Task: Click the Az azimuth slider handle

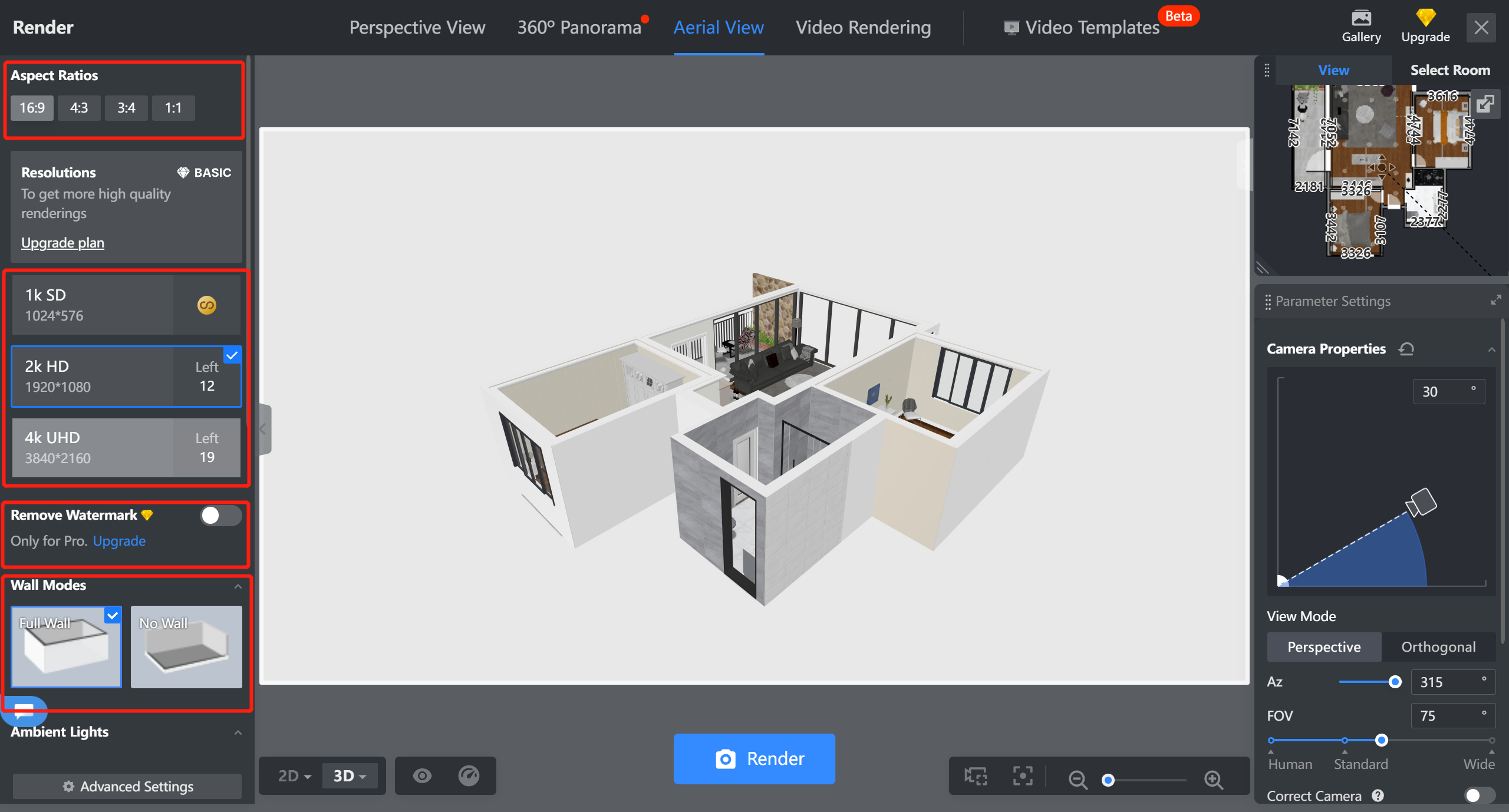Action: click(x=1395, y=682)
